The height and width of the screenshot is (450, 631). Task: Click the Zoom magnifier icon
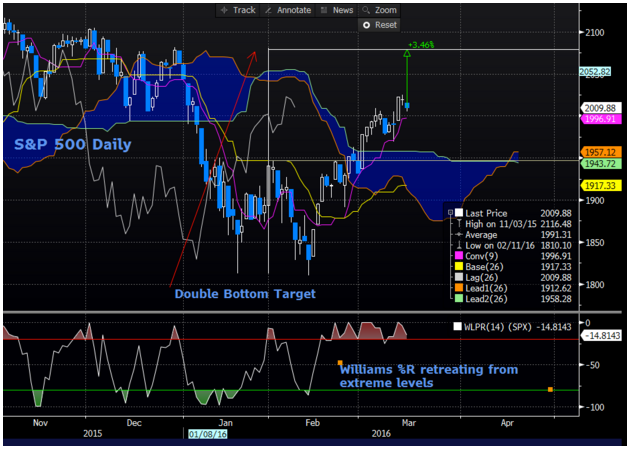click(x=365, y=10)
